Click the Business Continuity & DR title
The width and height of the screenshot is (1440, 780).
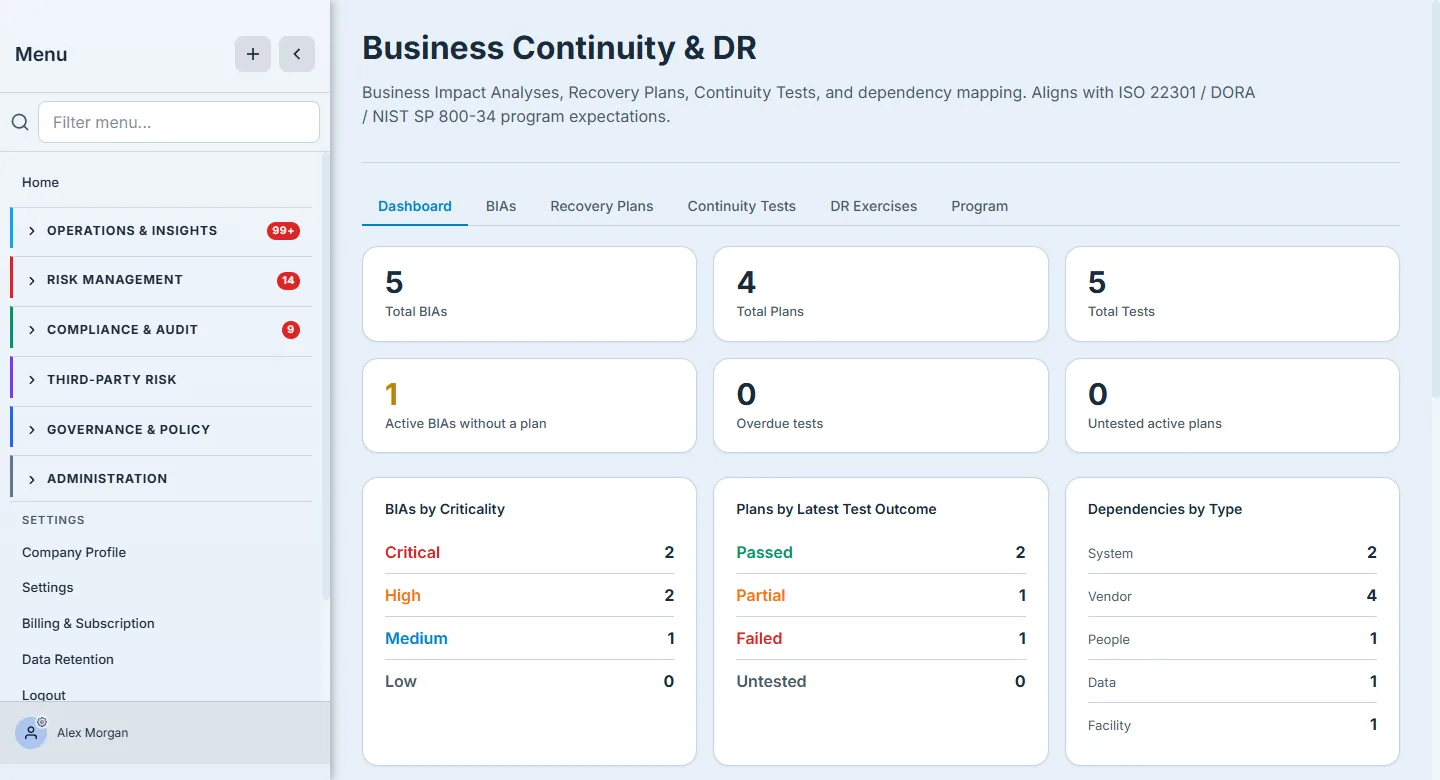point(559,48)
